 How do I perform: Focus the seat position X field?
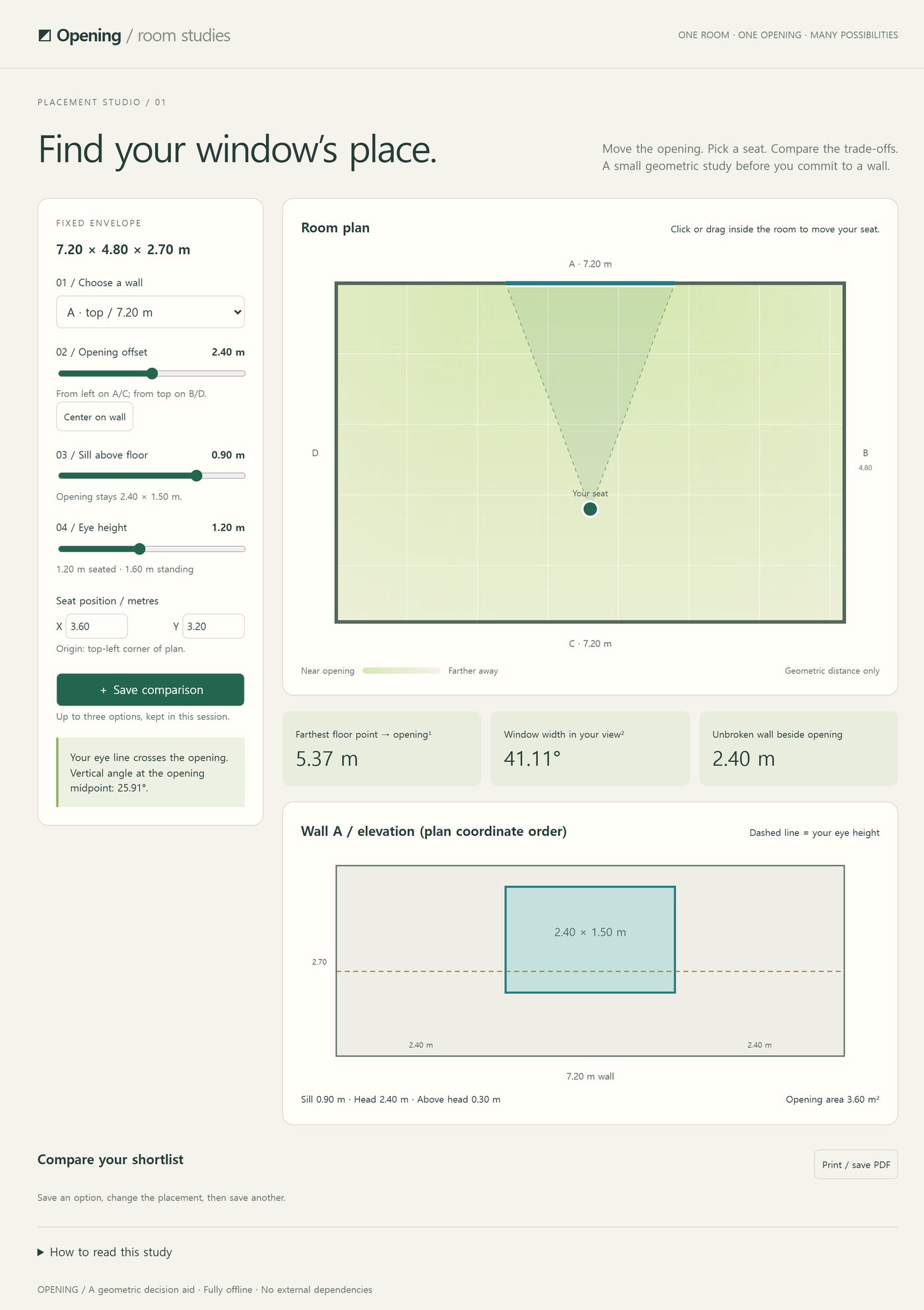96,626
